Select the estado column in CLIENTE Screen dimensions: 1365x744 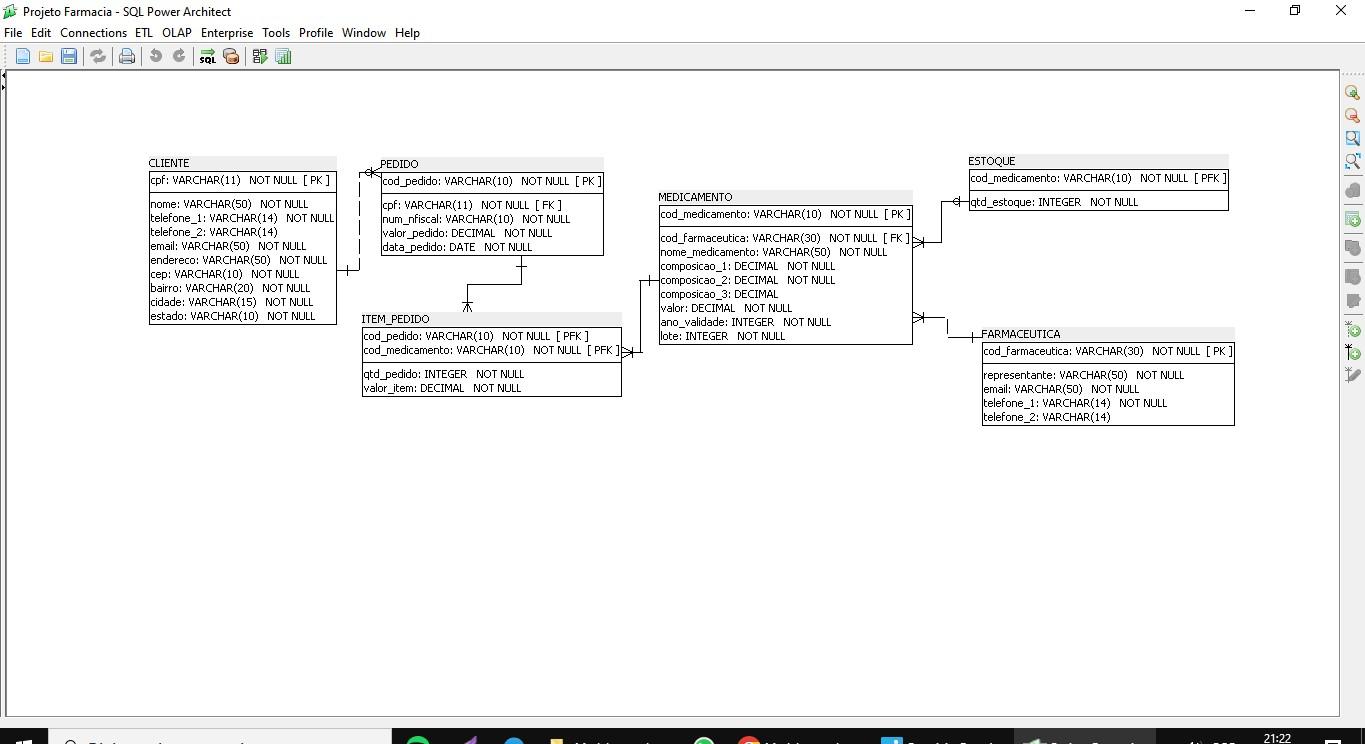point(233,316)
